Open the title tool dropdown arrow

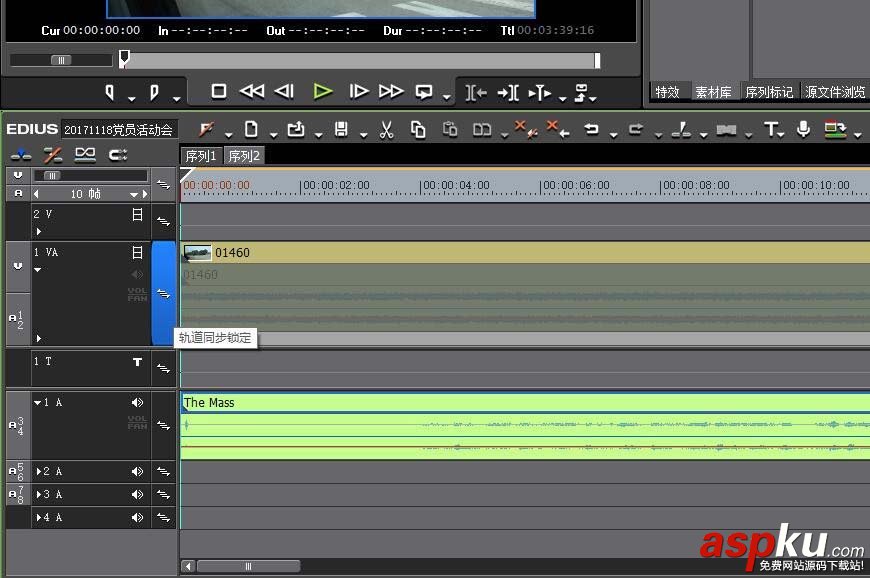pos(782,135)
